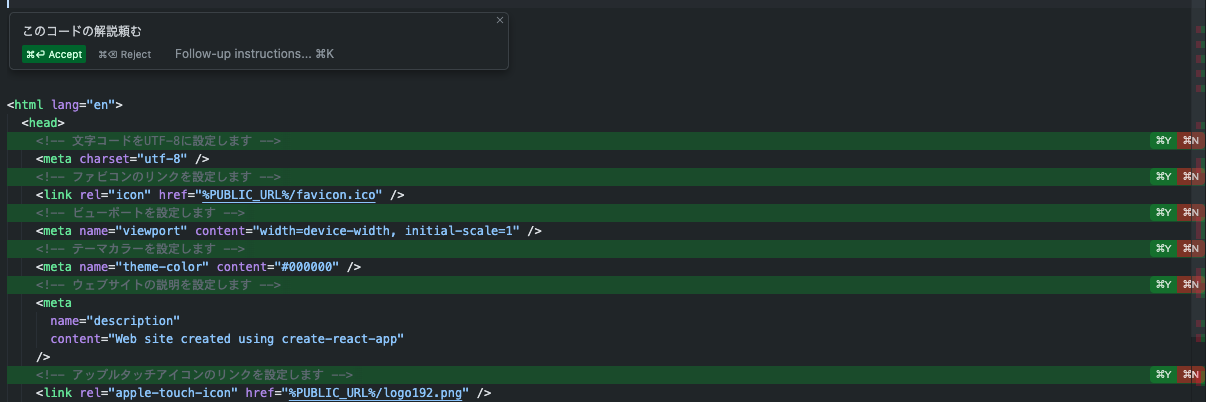Screen dimensions: 1206x402
Task: Click the green Accept button
Action: tap(54, 54)
